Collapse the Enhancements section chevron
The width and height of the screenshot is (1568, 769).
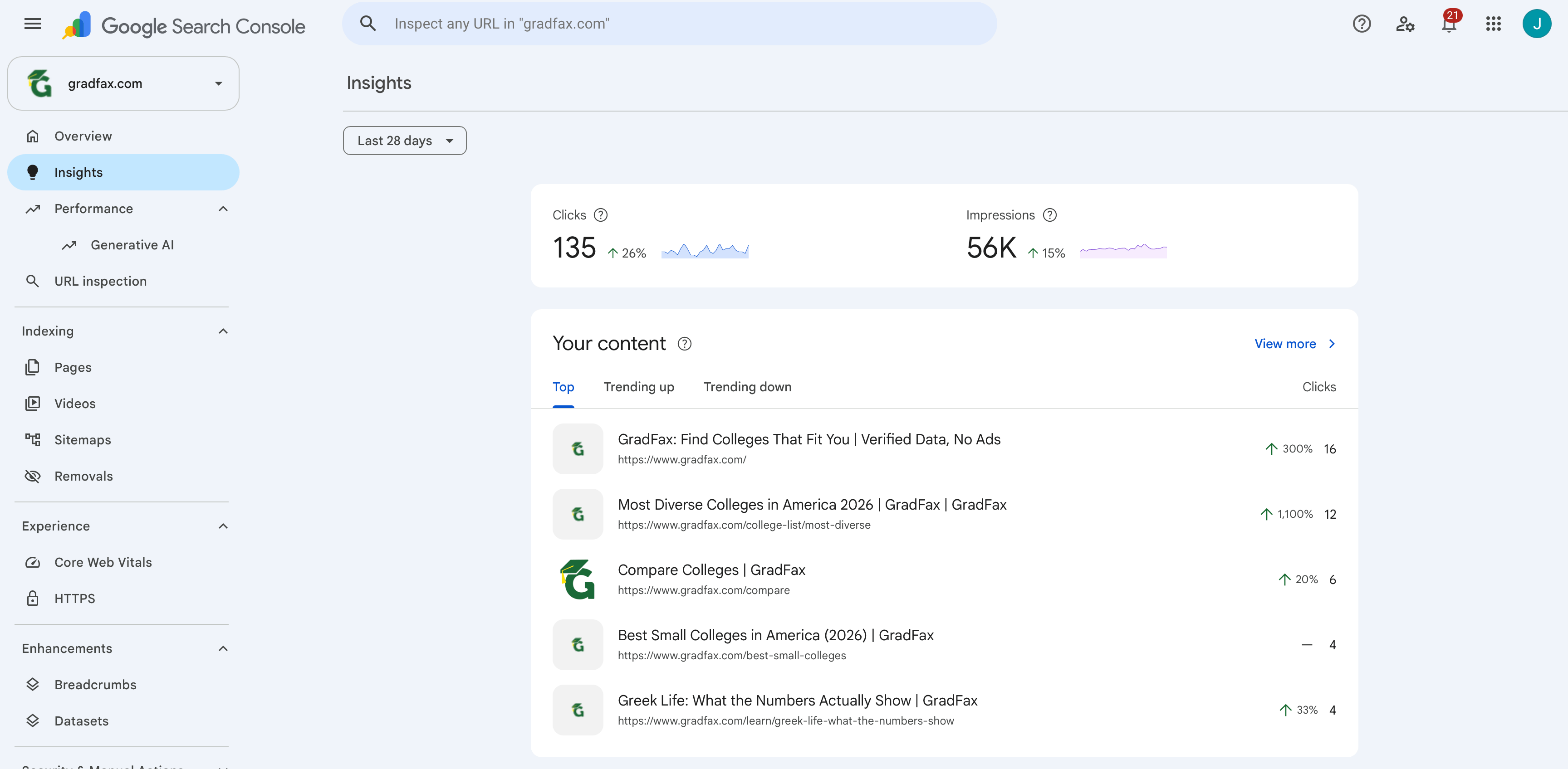223,648
